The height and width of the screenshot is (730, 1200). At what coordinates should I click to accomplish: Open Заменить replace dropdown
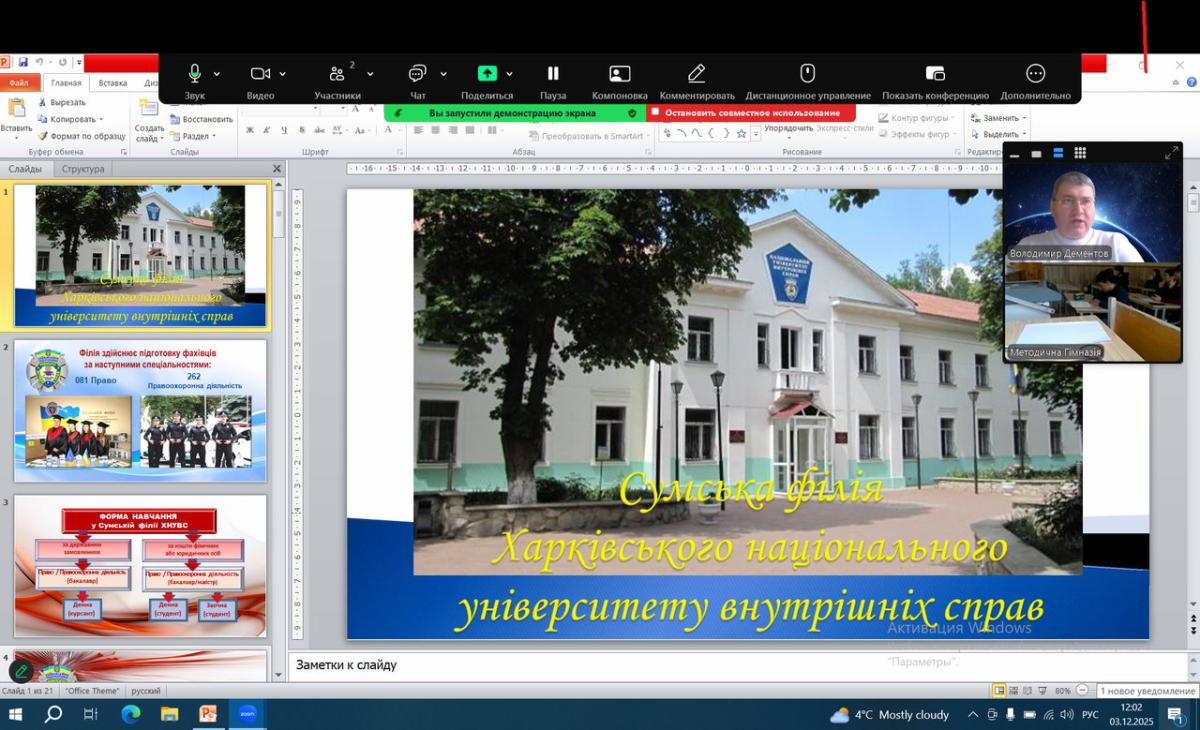tap(999, 118)
